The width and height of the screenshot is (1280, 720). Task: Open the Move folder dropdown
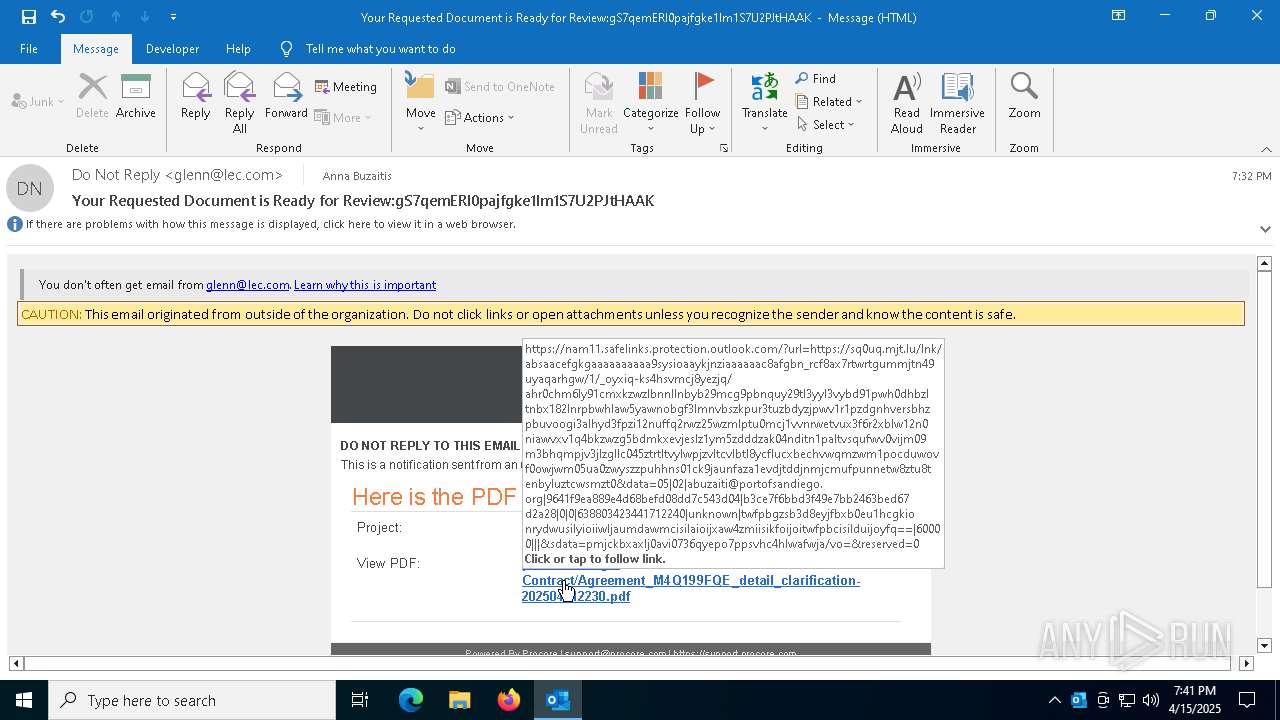coord(420,103)
